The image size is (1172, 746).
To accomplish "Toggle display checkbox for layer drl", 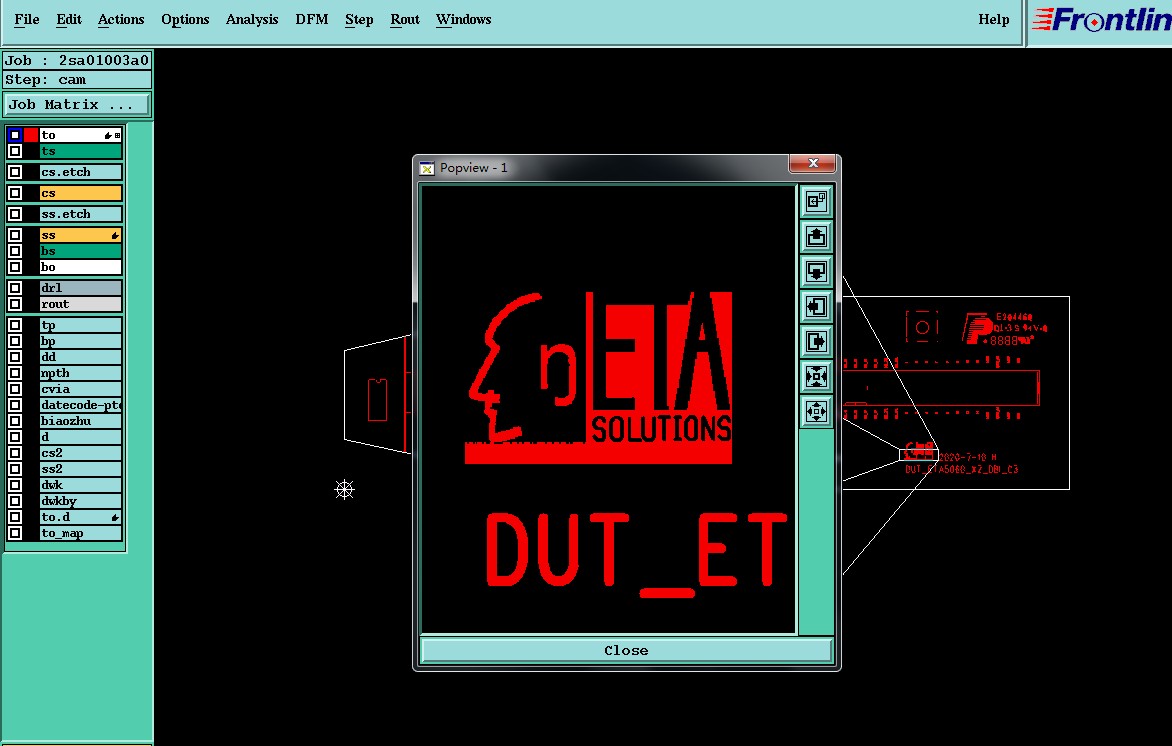I will (x=15, y=288).
